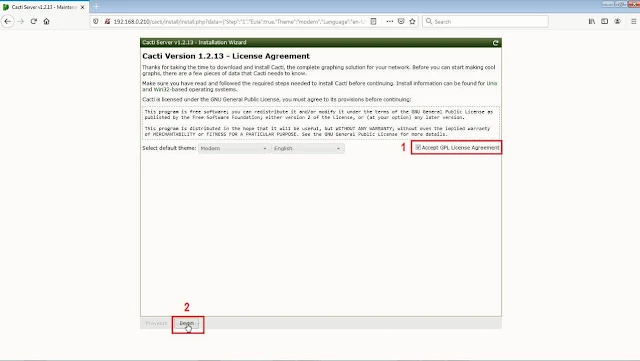Open page actions three-dot menu
The image size is (640, 361).
389,21
